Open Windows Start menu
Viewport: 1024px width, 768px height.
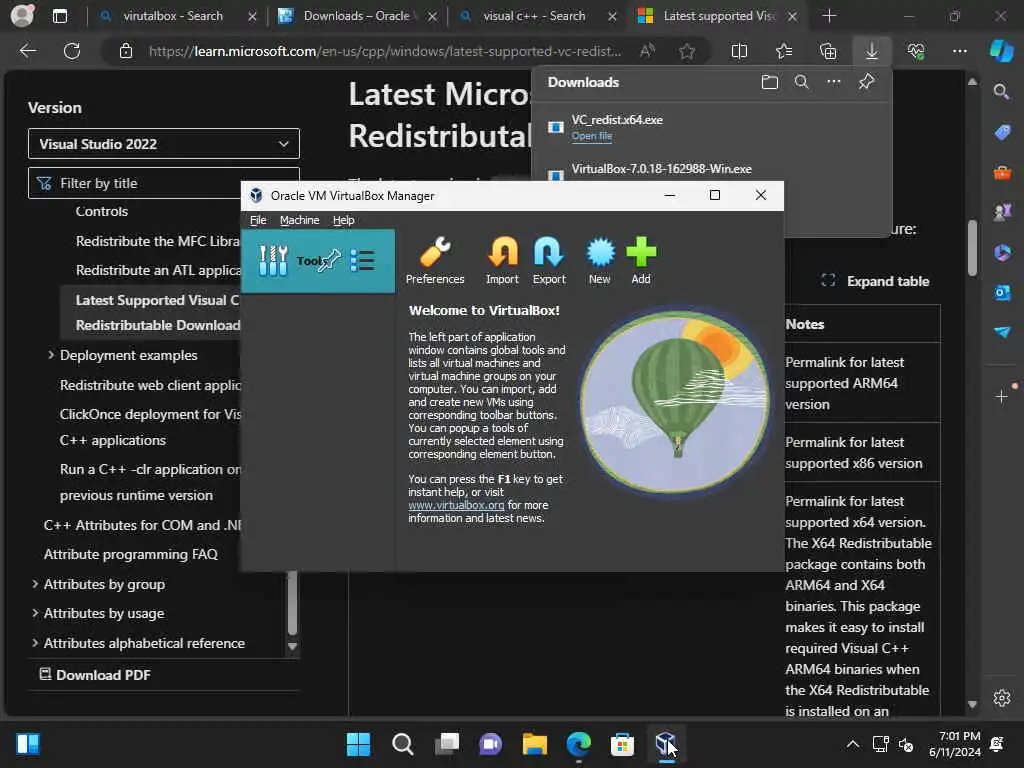pyautogui.click(x=358, y=744)
